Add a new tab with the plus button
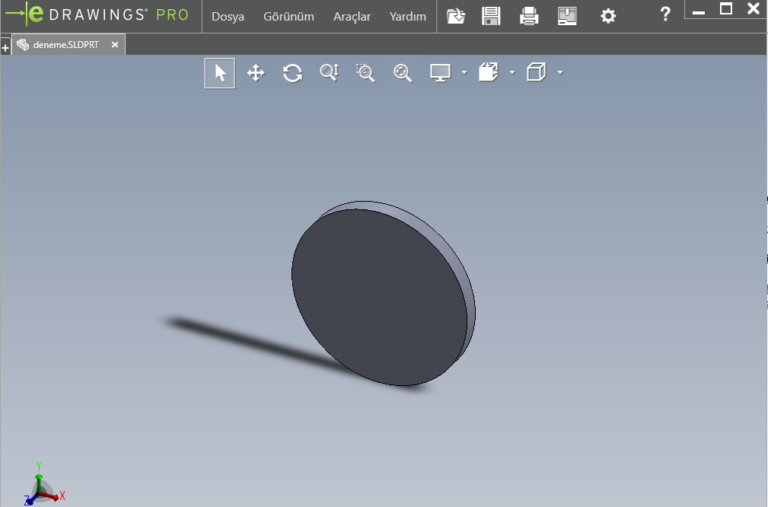Image resolution: width=768 pixels, height=507 pixels. [x=5, y=48]
